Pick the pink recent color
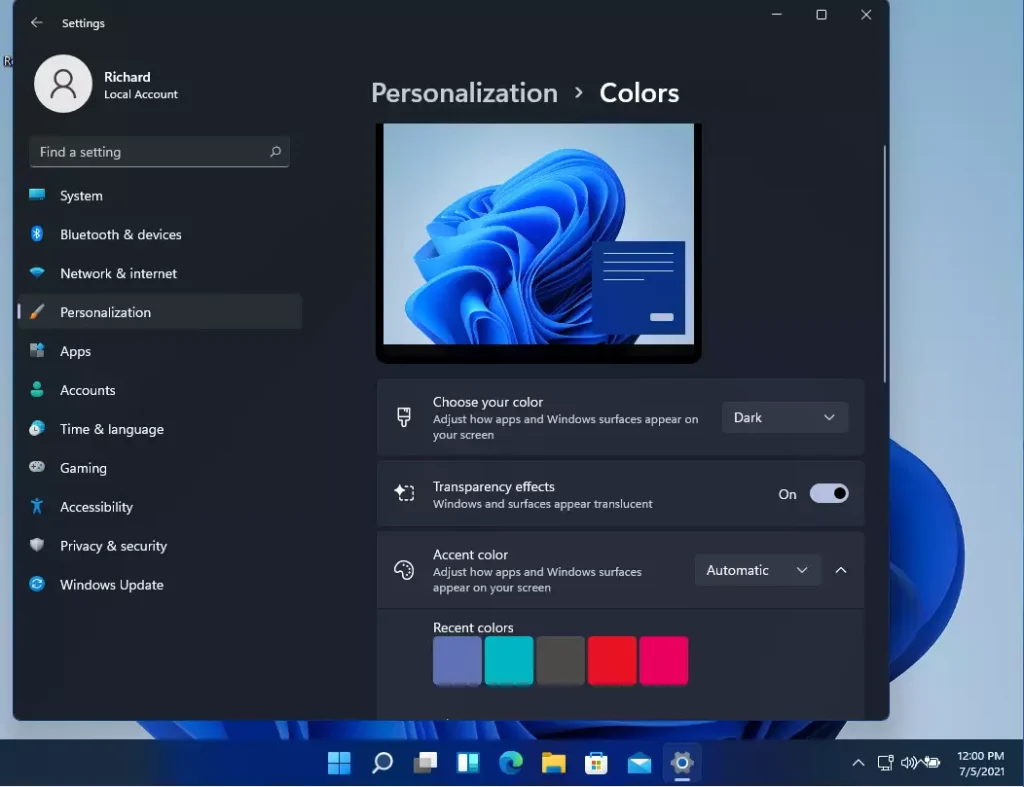1024x787 pixels. [664, 660]
